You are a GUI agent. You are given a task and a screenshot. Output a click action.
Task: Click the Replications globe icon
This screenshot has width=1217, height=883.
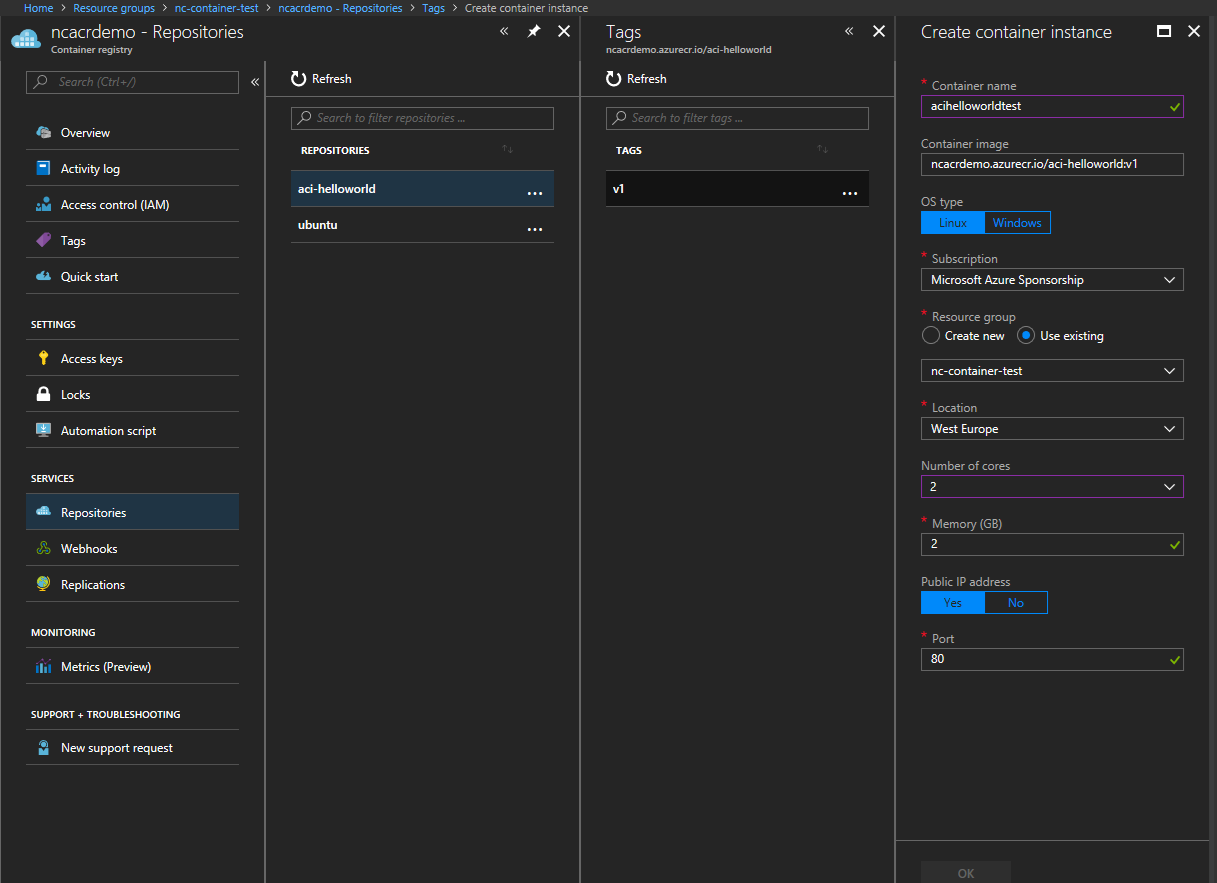[43, 585]
